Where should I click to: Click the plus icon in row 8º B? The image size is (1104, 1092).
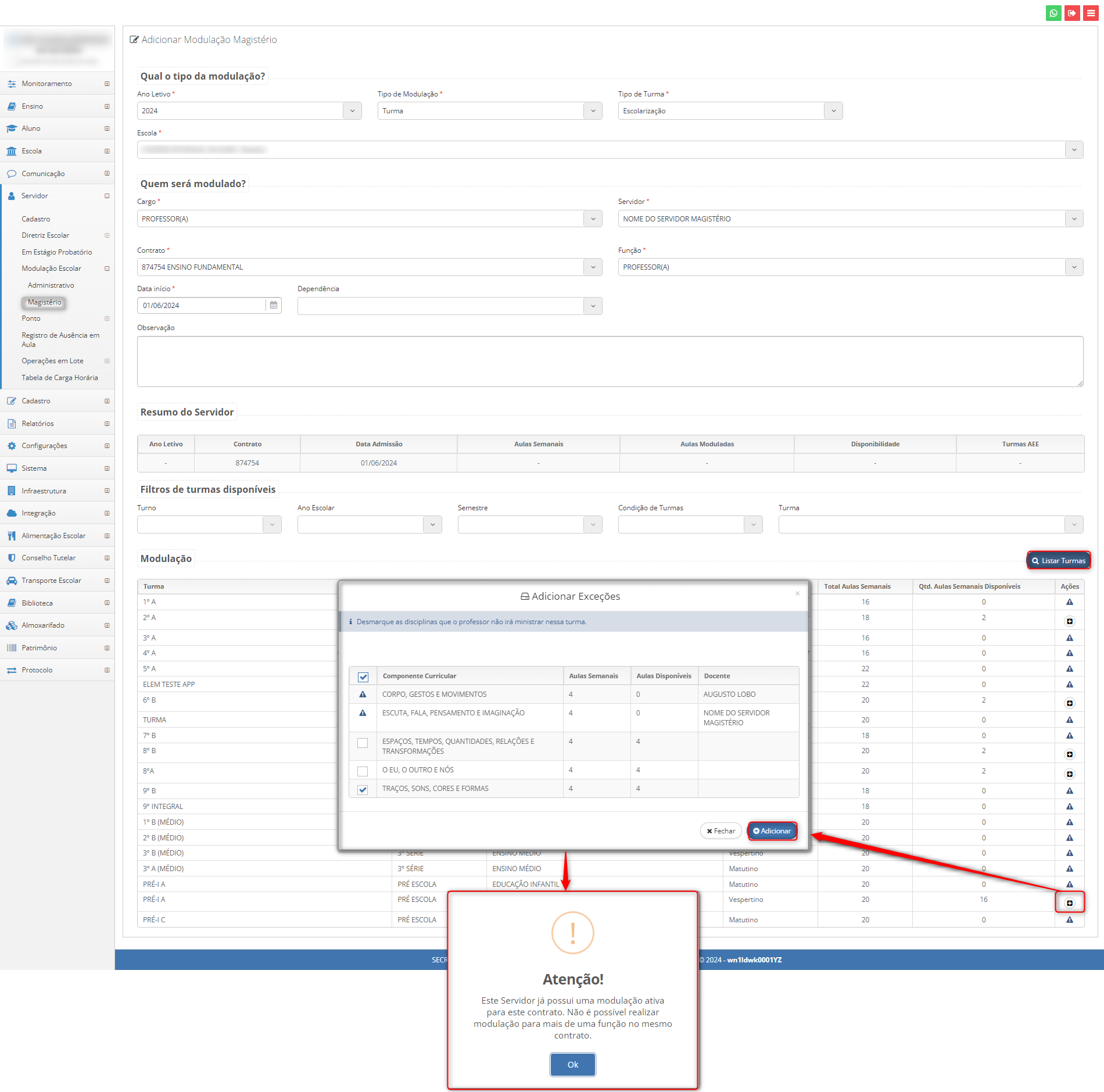click(x=1069, y=754)
